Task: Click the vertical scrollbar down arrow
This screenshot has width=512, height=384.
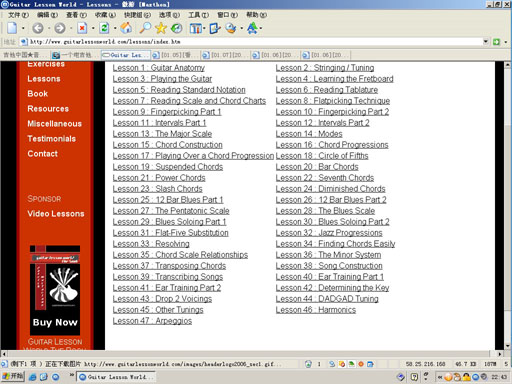Action: pos(508,346)
